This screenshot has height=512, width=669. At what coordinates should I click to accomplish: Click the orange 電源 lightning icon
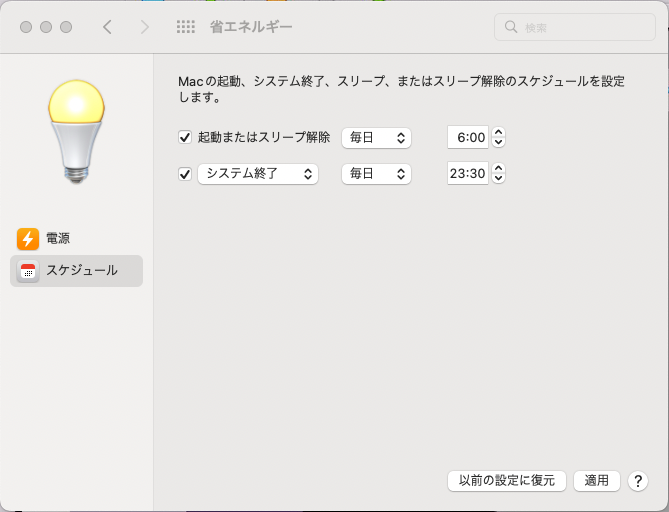28,239
